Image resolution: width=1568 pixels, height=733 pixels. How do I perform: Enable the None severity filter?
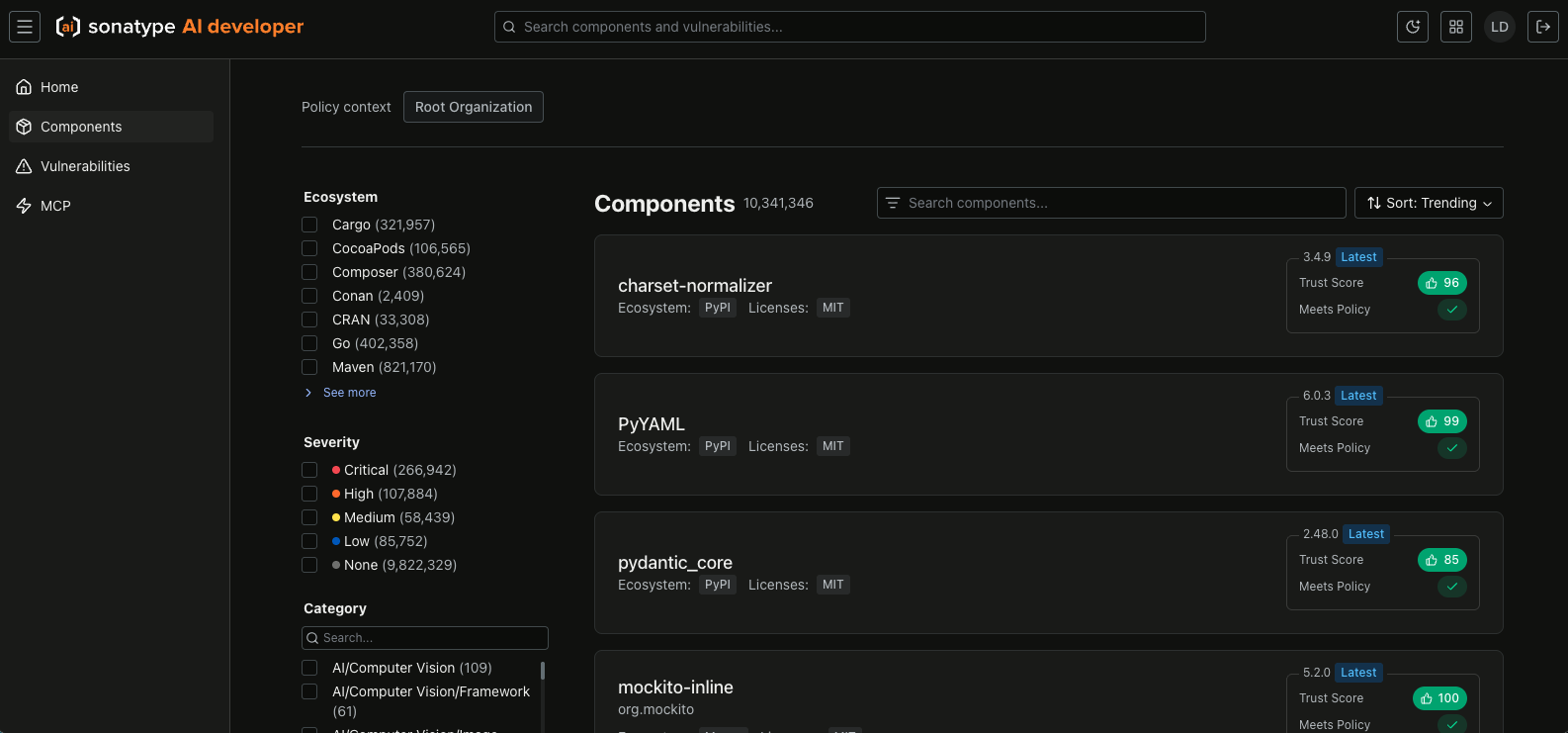point(309,565)
